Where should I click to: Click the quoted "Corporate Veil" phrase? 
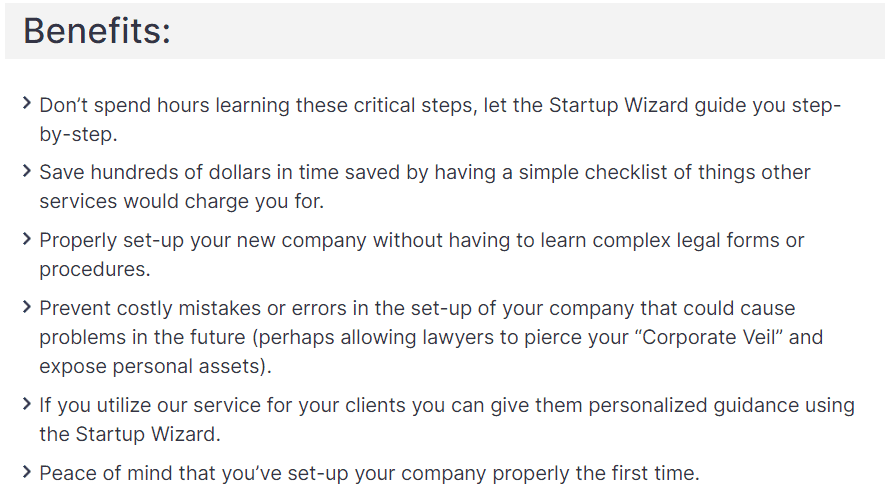[x=696, y=337]
